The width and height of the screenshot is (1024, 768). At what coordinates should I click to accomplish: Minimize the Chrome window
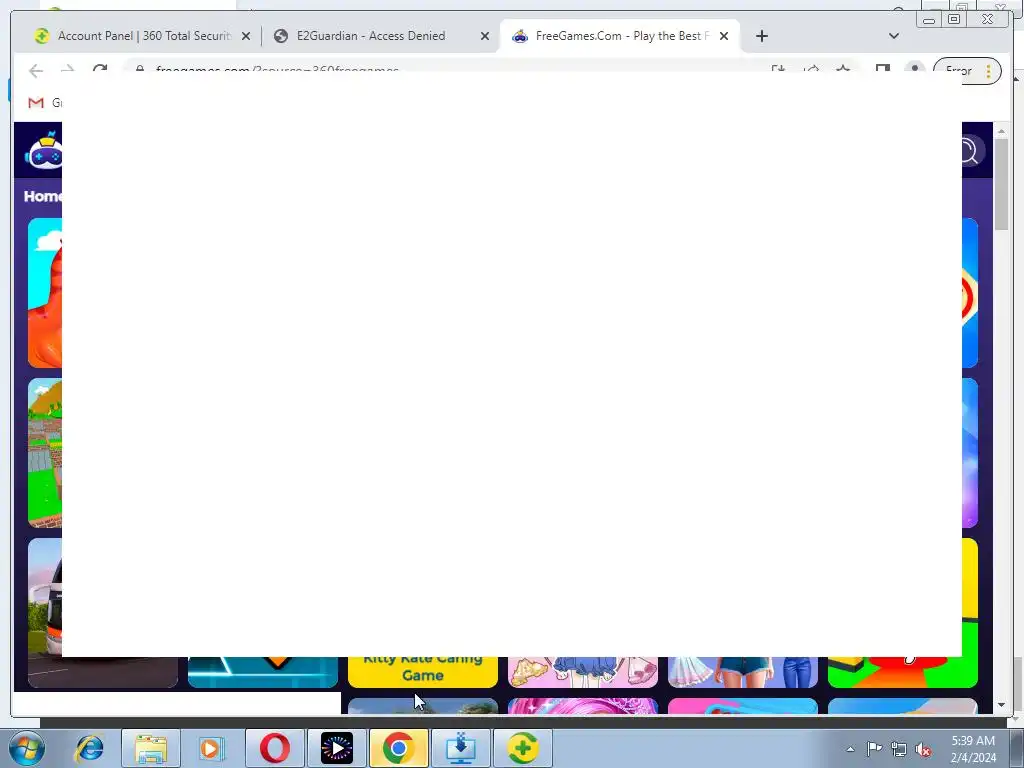[x=929, y=20]
